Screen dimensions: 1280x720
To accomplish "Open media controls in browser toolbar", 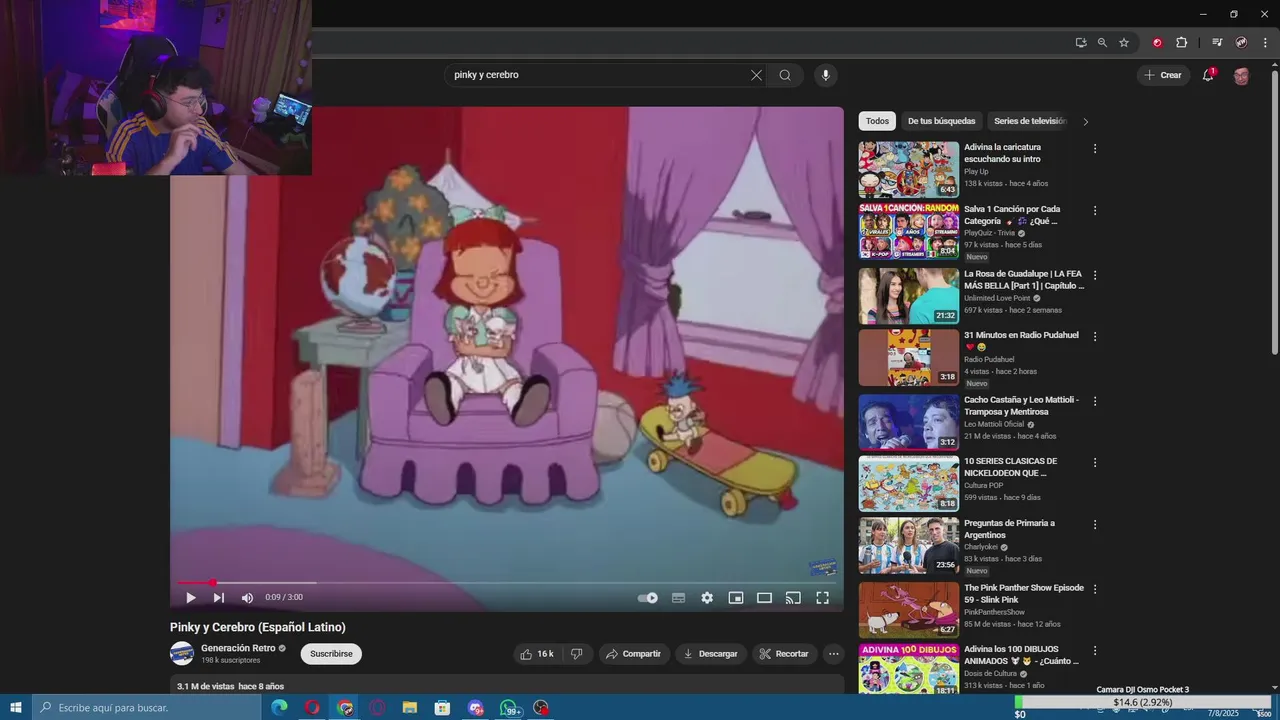I will click(1217, 43).
